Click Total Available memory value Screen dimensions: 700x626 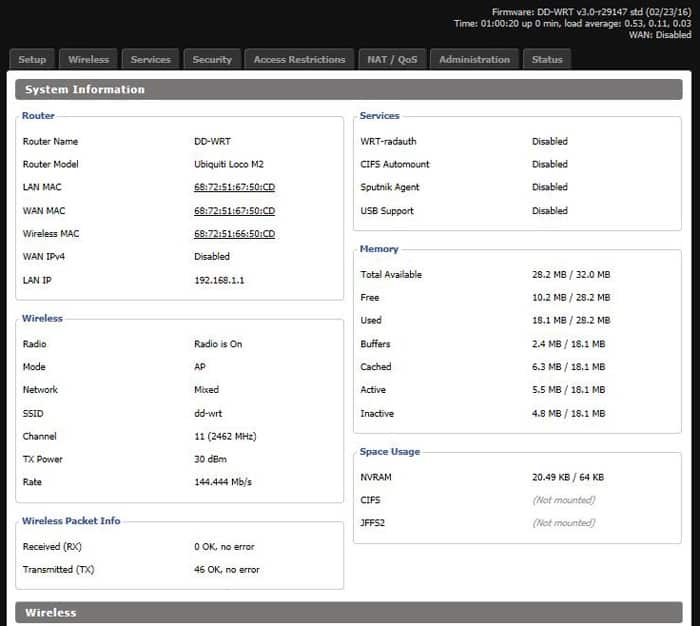(x=571, y=275)
